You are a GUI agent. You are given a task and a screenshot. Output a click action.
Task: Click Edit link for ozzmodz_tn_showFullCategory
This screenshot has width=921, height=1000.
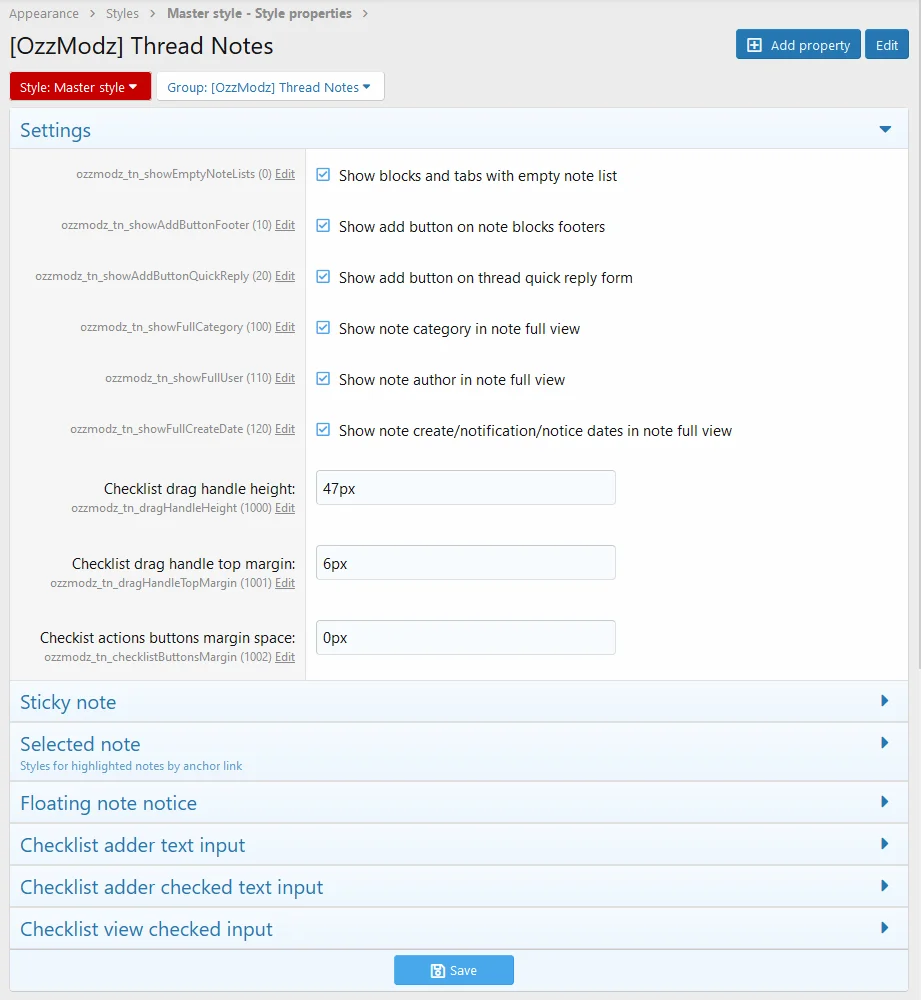pyautogui.click(x=284, y=327)
